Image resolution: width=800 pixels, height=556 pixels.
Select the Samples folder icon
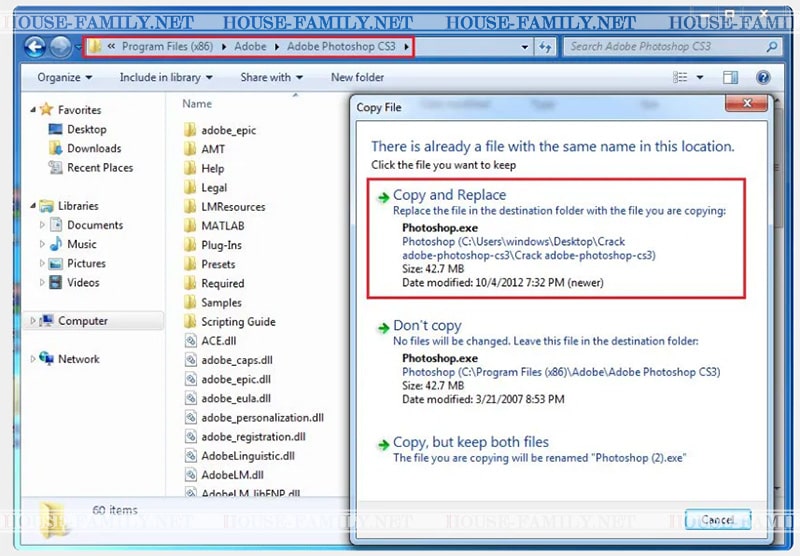point(190,302)
